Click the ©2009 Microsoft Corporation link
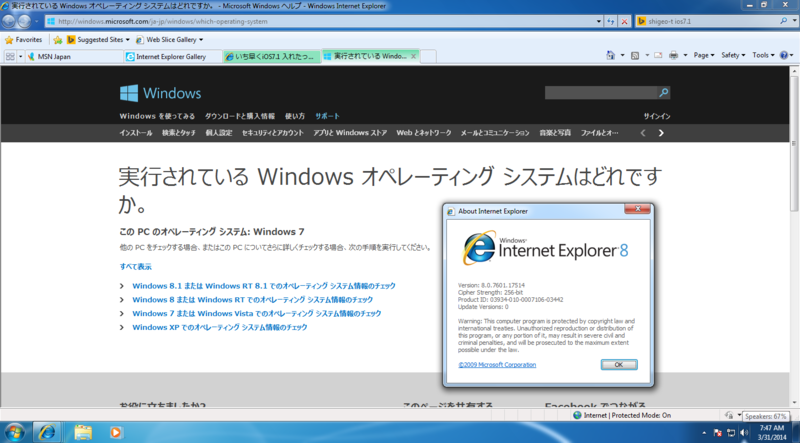The width and height of the screenshot is (800, 443). coord(497,364)
